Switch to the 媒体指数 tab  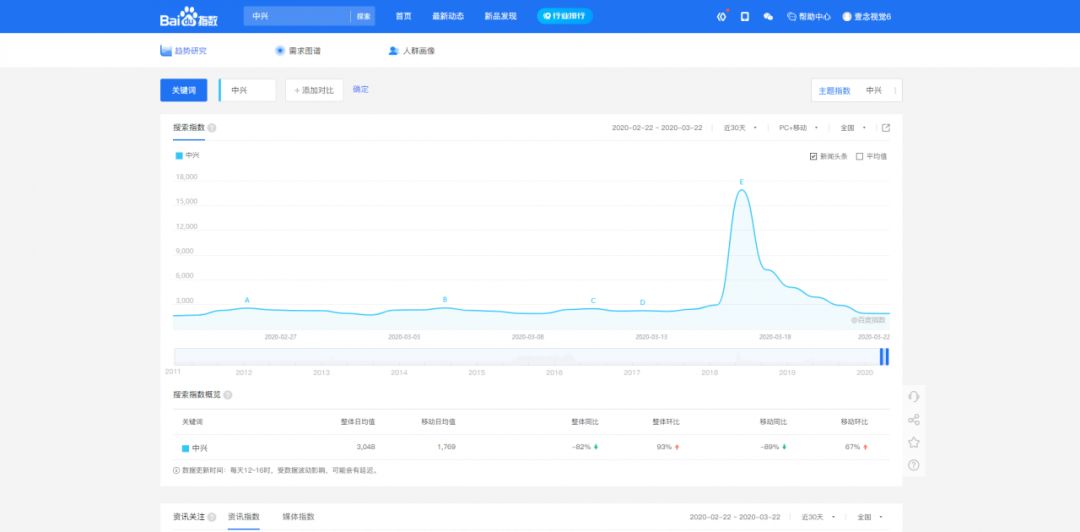pos(298,517)
